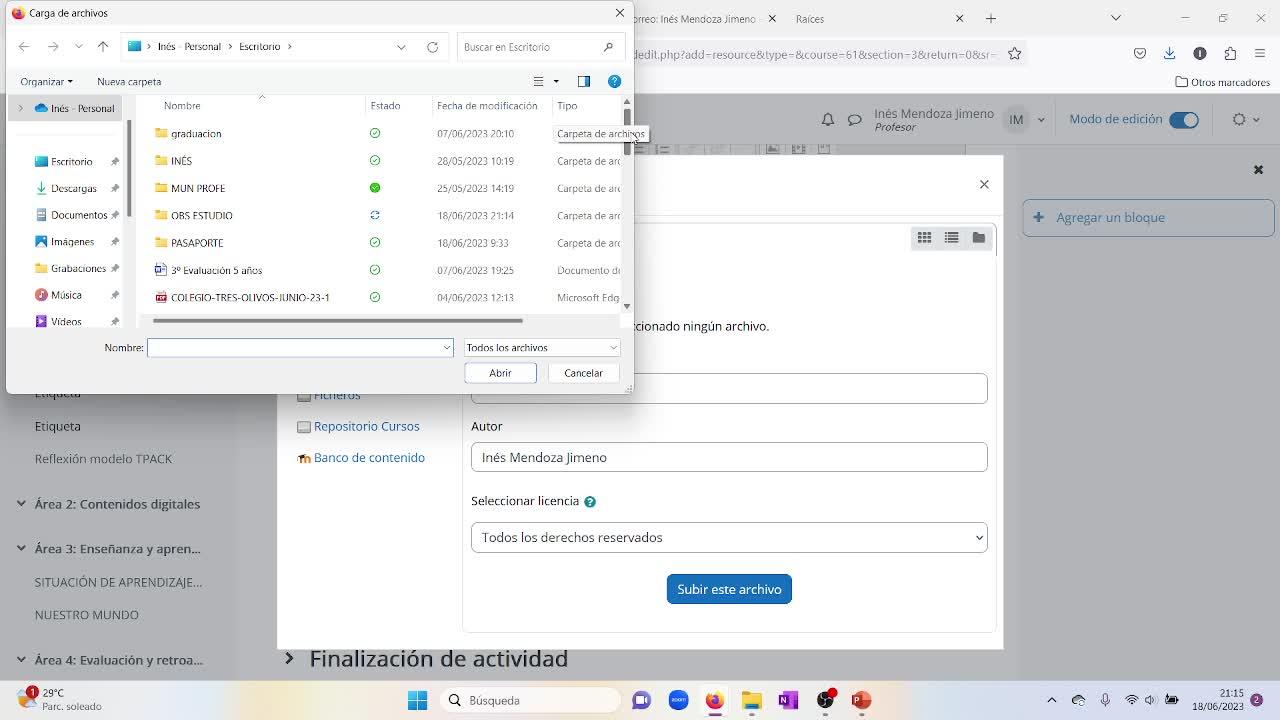1280x720 pixels.
Task: Click the Nombre filename input field
Action: 300,348
